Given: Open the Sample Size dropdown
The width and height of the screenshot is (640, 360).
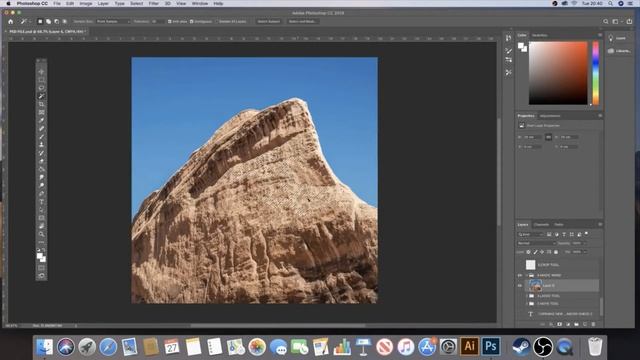Looking at the screenshot, I should point(113,21).
